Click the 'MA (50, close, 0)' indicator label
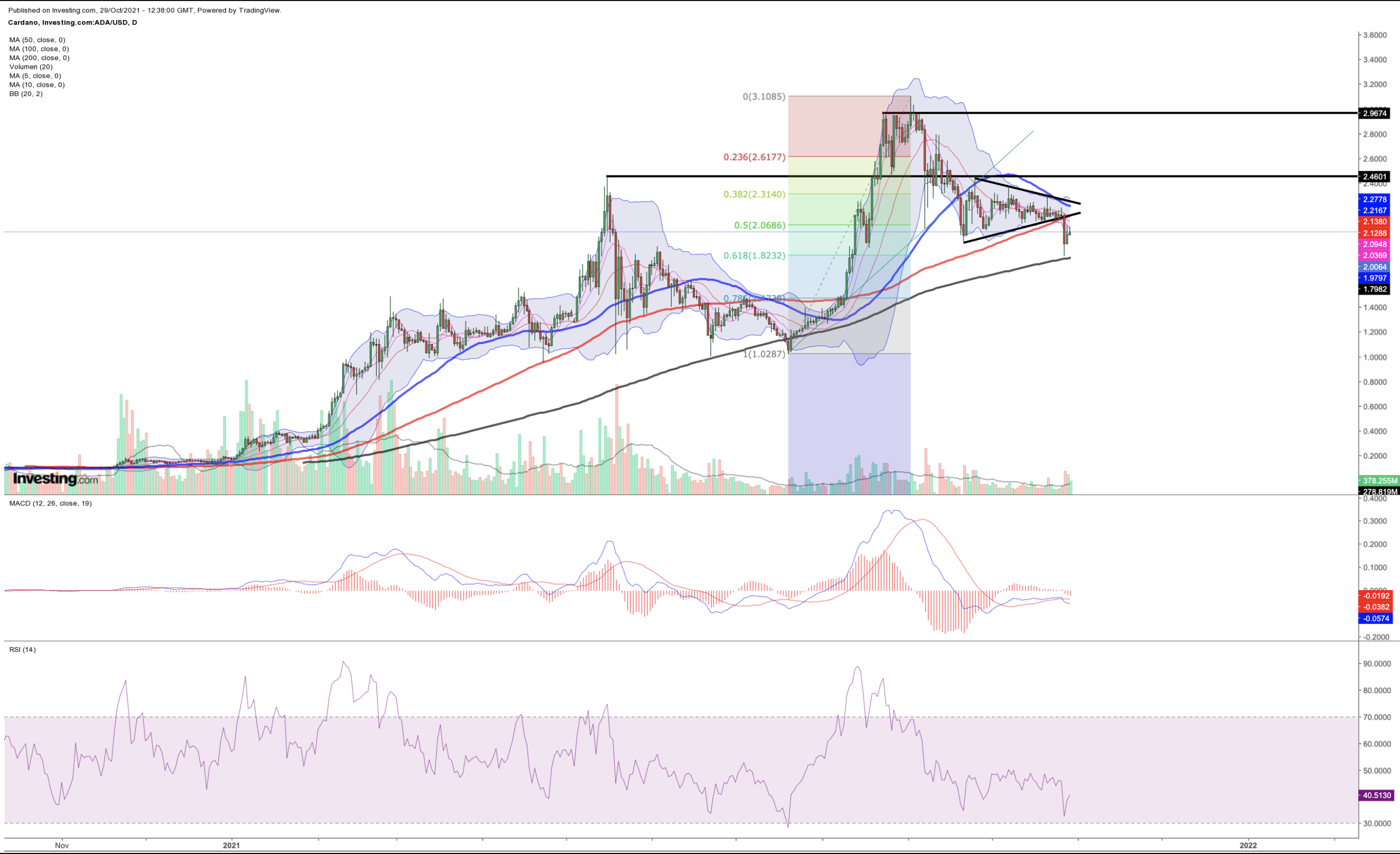The width and height of the screenshot is (1400, 854). pos(37,40)
